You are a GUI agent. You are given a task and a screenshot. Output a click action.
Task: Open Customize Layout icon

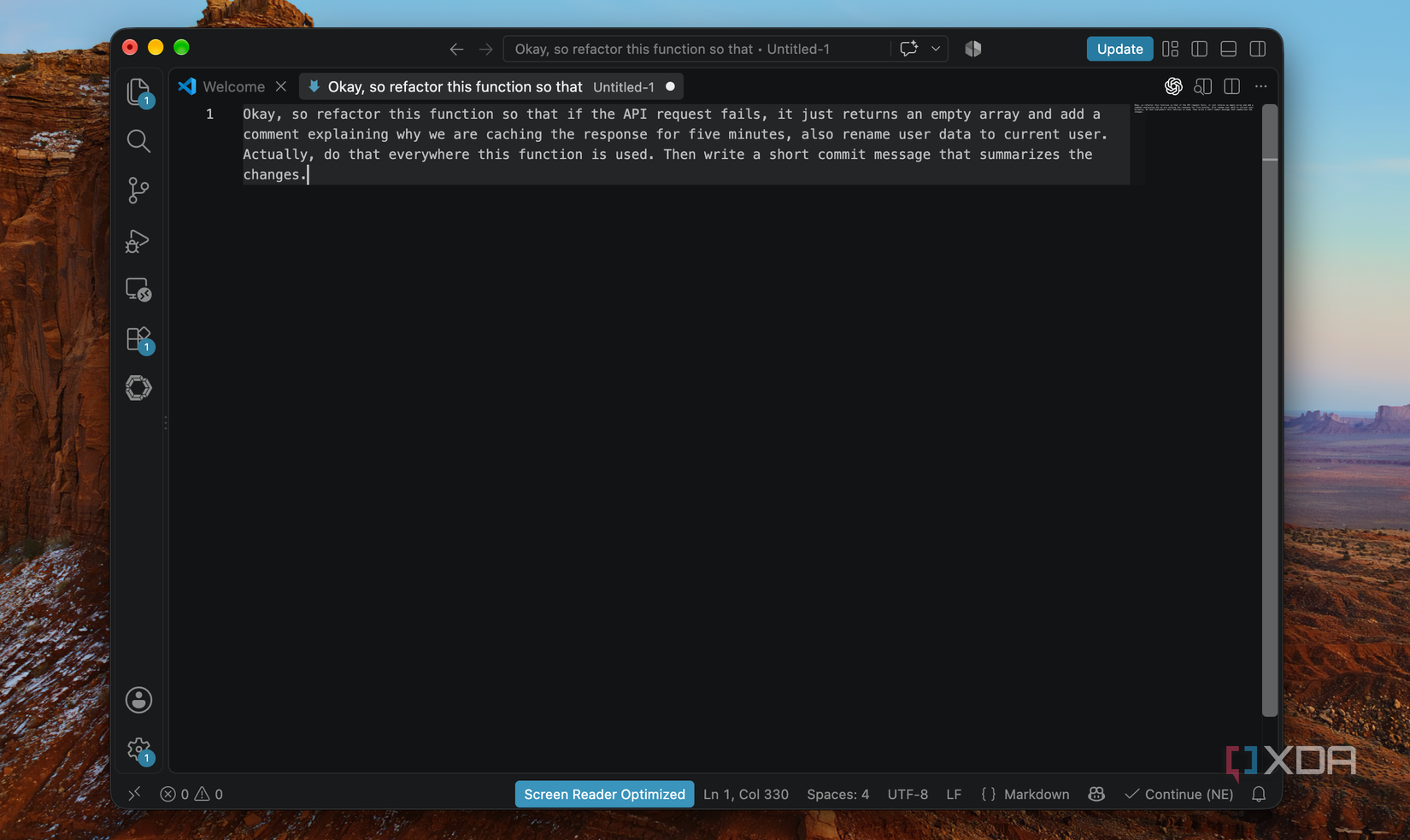(1171, 49)
